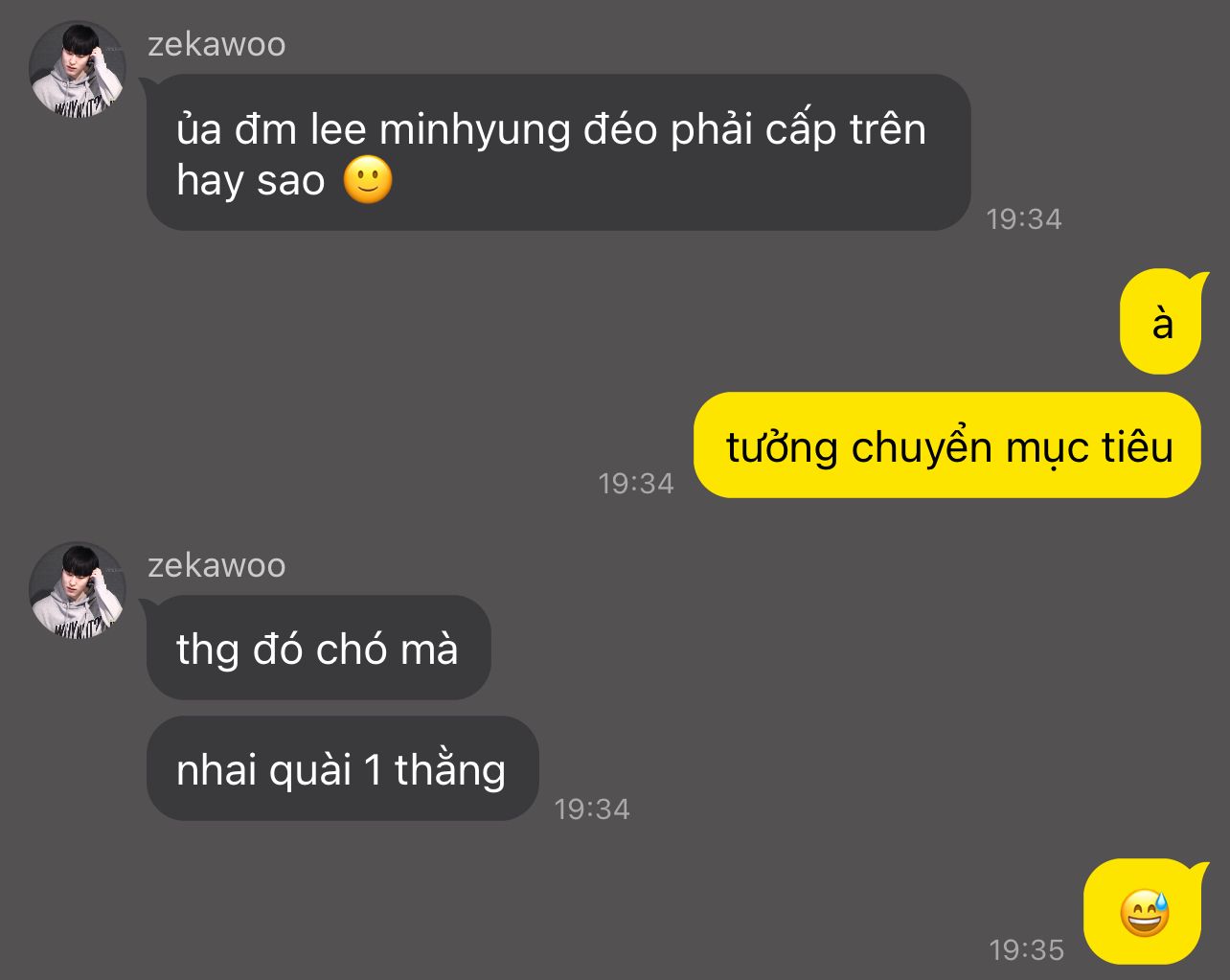
Task: Tap the word 'thằng' in gray bubble
Action: [450, 769]
